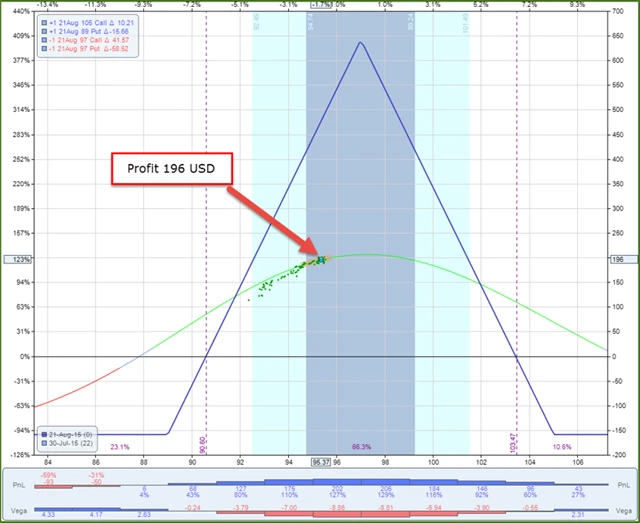The image size is (640, 523).
Task: Toggle the +1 21Aug 89 Put legend checkbox
Action: point(44,31)
